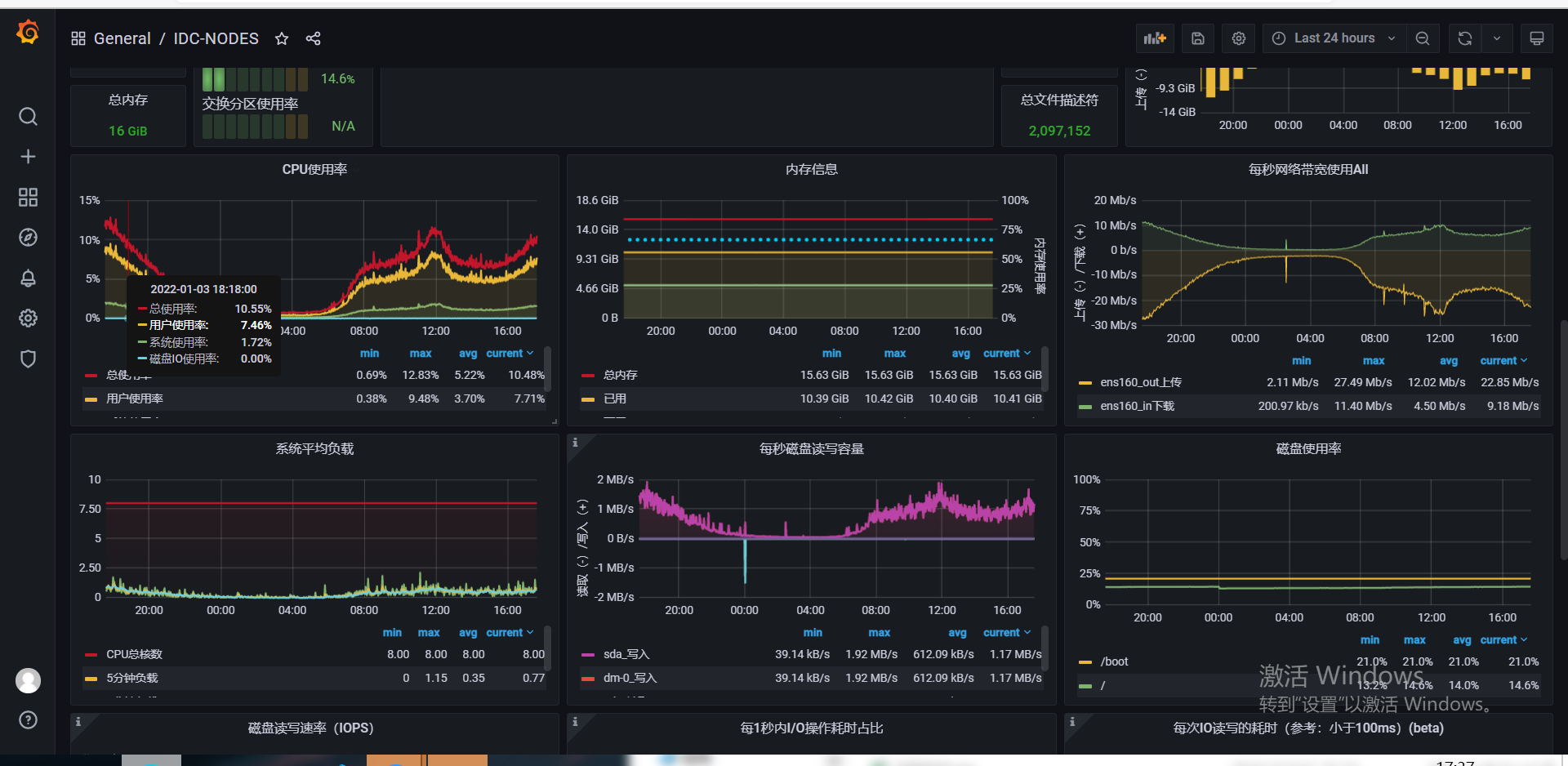Click the CPU legend scrollbar

point(547,369)
